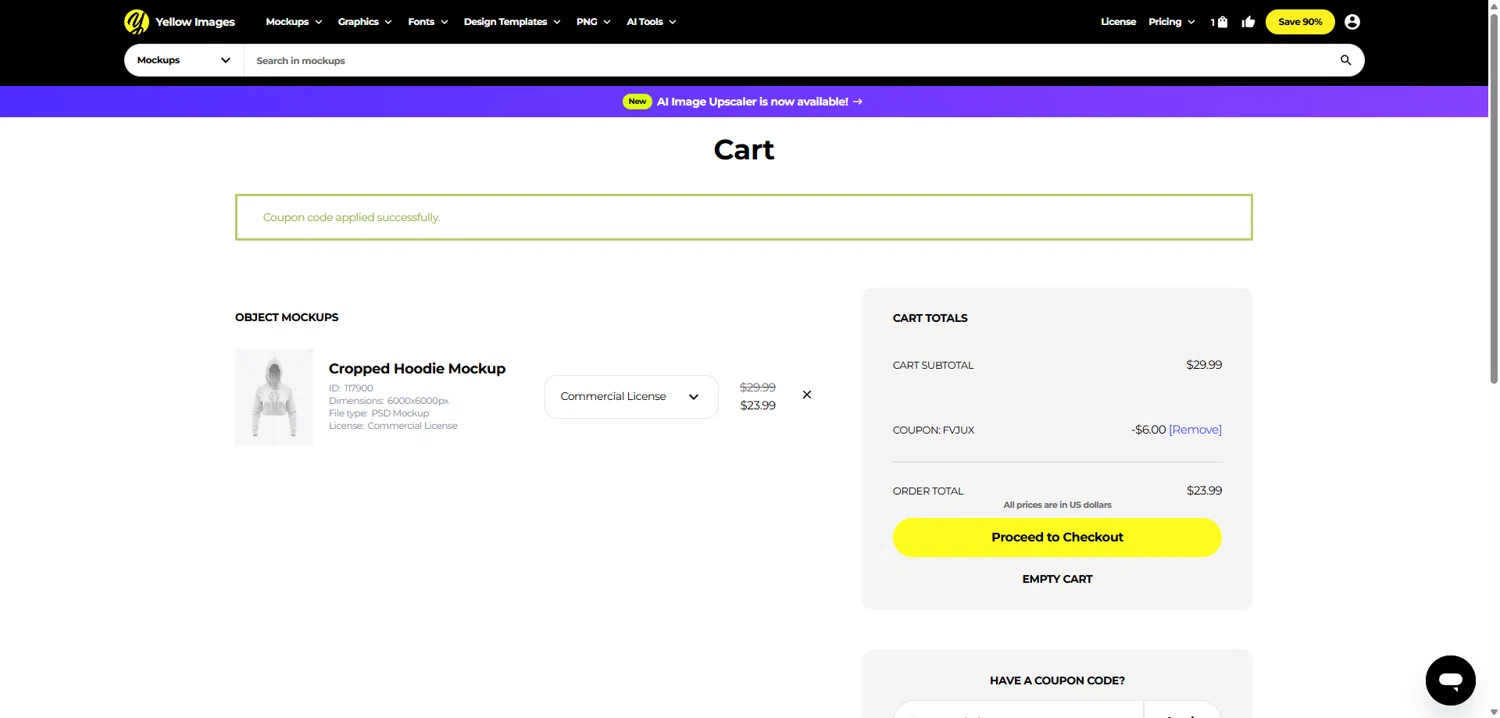Viewport: 1500px width, 718px height.
Task: Open the PNG menu
Action: [x=594, y=21]
